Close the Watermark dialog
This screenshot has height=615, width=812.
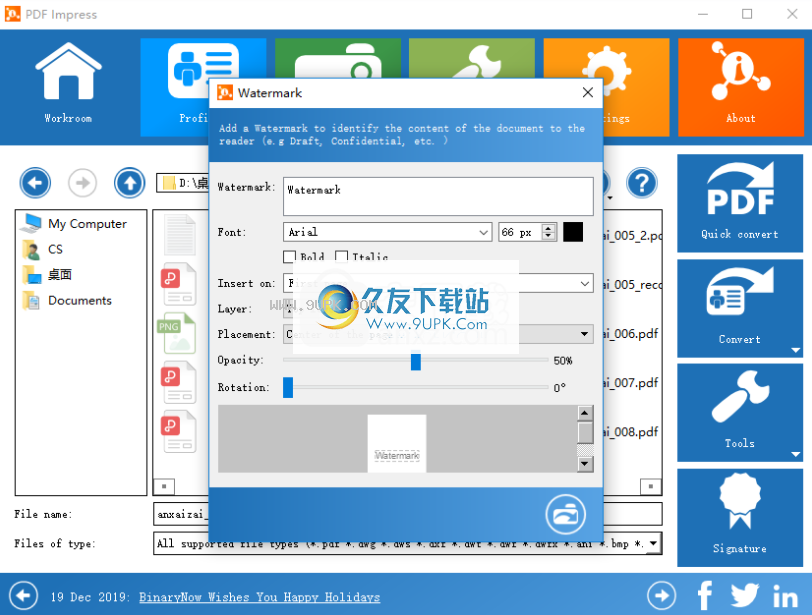[x=587, y=93]
